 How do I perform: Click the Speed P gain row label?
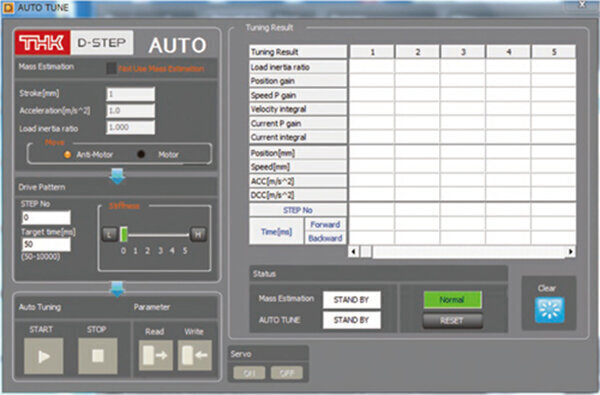pyautogui.click(x=298, y=95)
